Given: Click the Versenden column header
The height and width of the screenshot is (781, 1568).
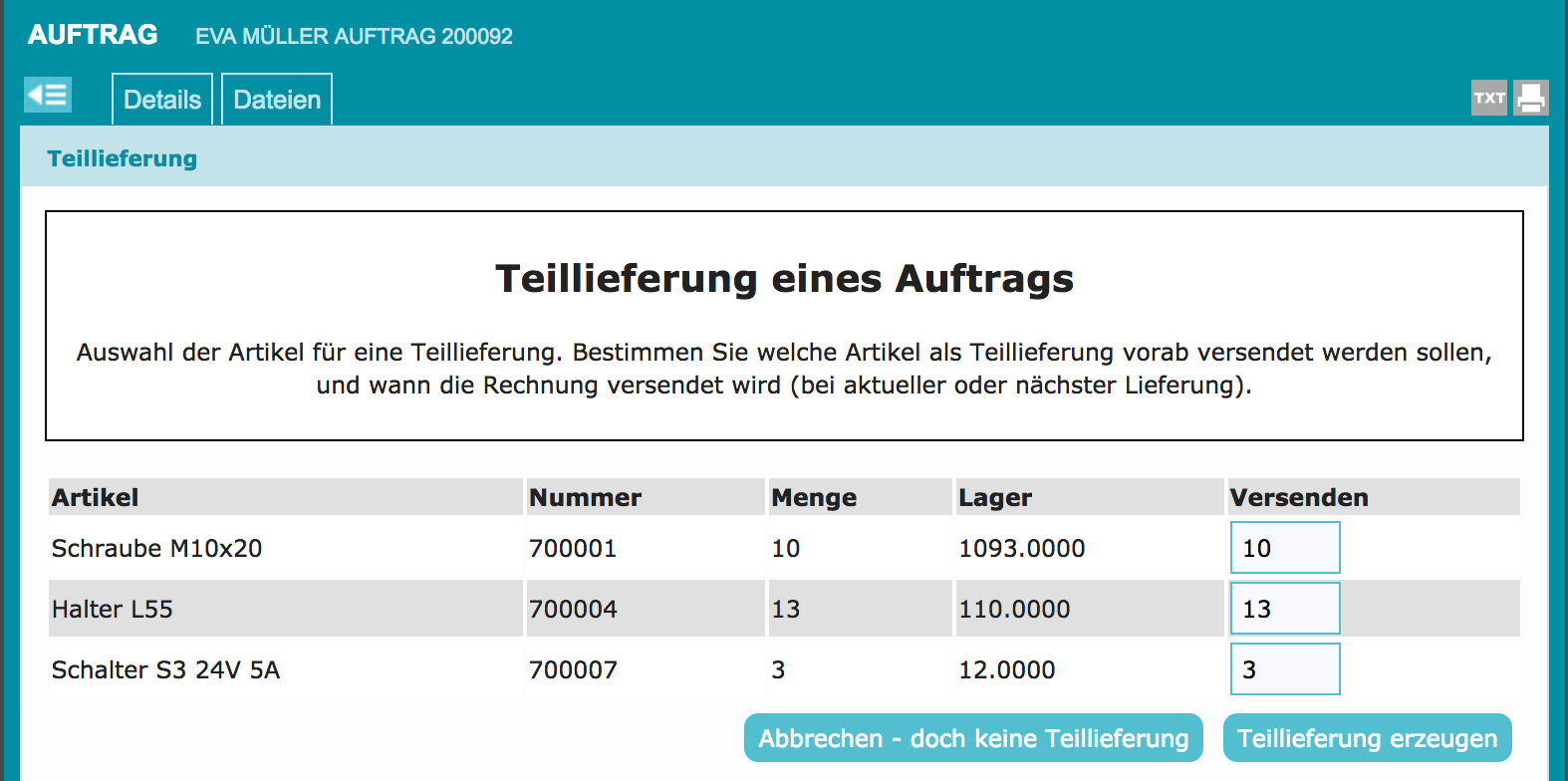Looking at the screenshot, I should [1299, 497].
